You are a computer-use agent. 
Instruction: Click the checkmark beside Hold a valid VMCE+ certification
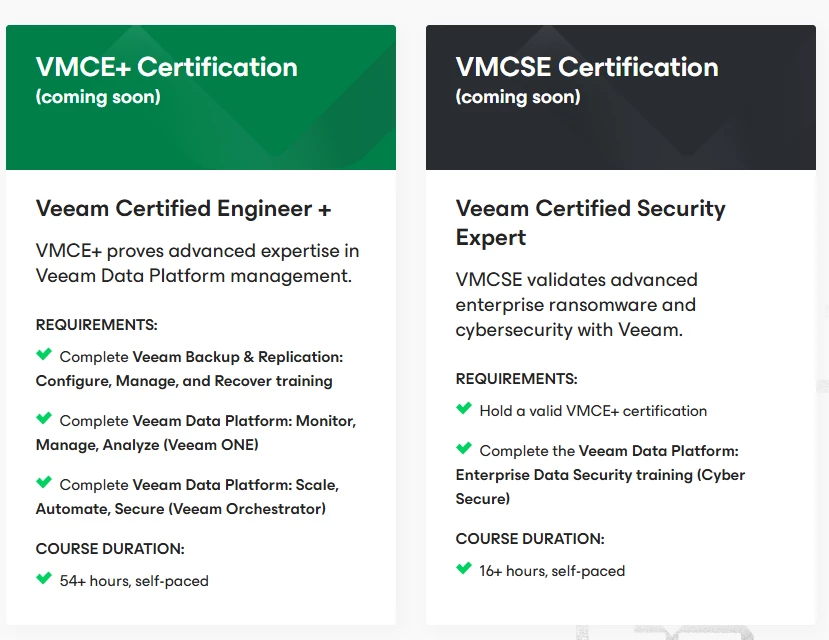pyautogui.click(x=464, y=408)
